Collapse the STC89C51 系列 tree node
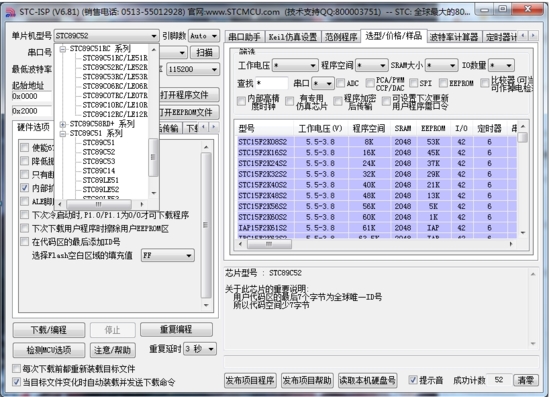The width and height of the screenshot is (549, 397). [63, 133]
